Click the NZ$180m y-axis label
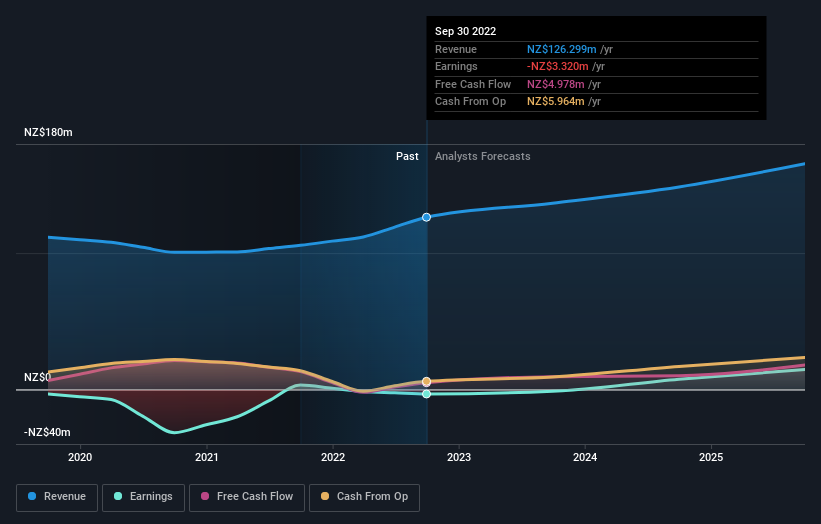 [48, 132]
